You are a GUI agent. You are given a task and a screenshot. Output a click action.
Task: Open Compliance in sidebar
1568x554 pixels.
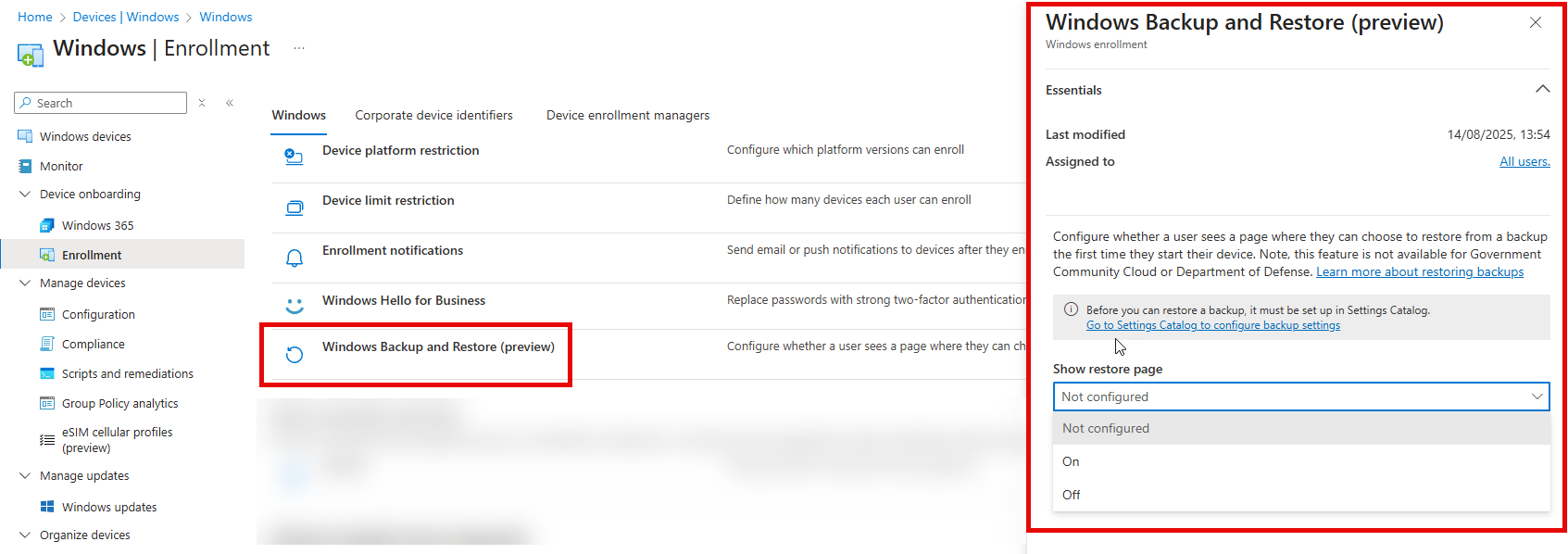(x=93, y=344)
